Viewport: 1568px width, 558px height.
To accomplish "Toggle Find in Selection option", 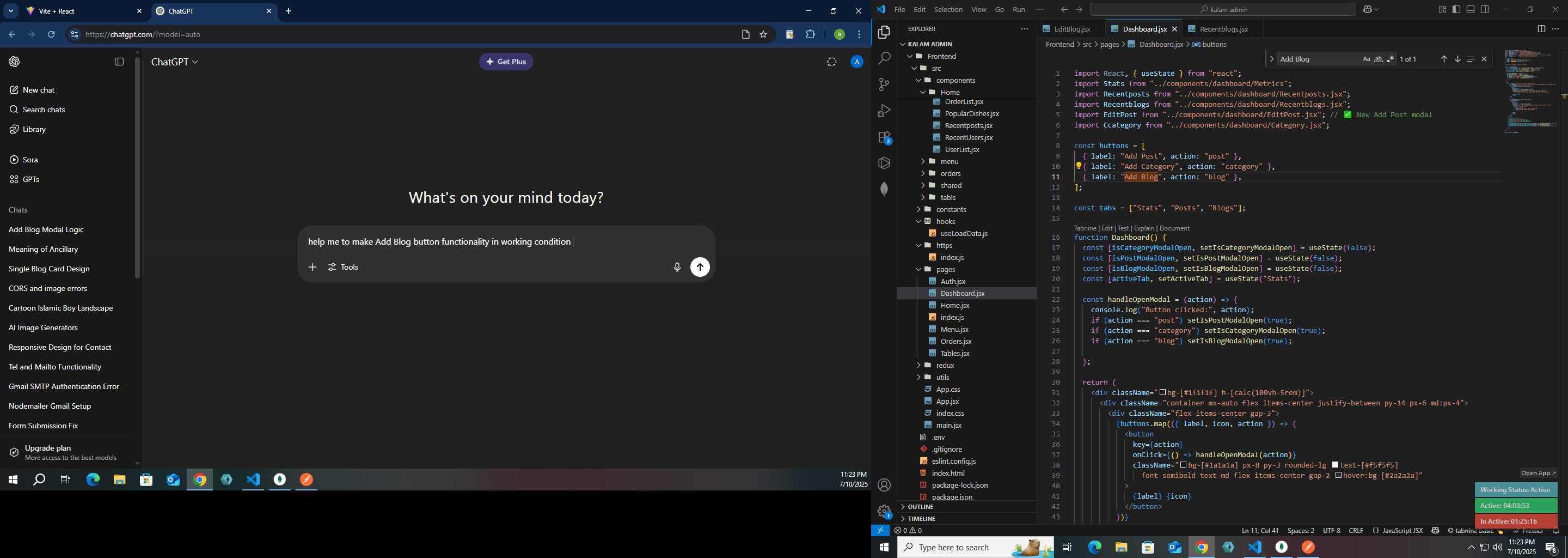I will point(1471,59).
